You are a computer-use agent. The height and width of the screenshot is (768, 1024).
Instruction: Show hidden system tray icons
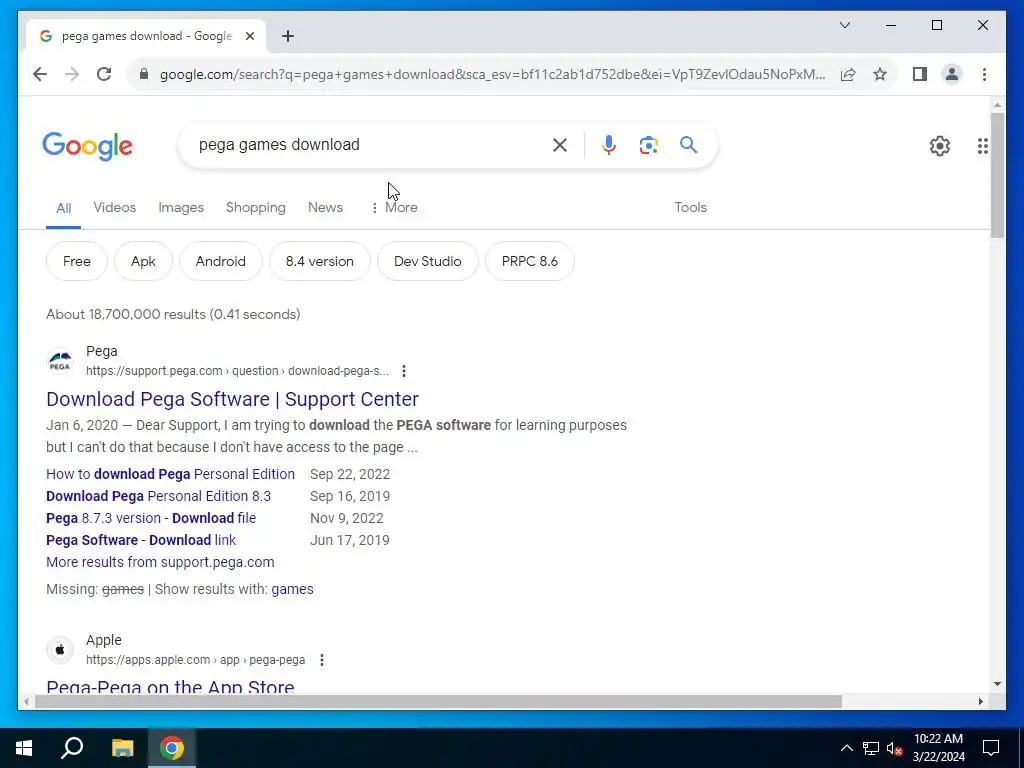tap(846, 748)
